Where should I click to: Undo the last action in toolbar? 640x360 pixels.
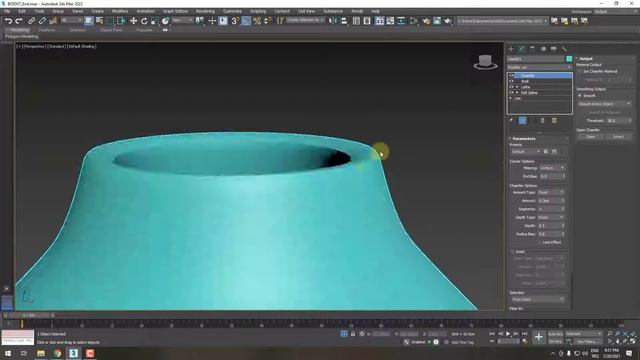(x=9, y=21)
